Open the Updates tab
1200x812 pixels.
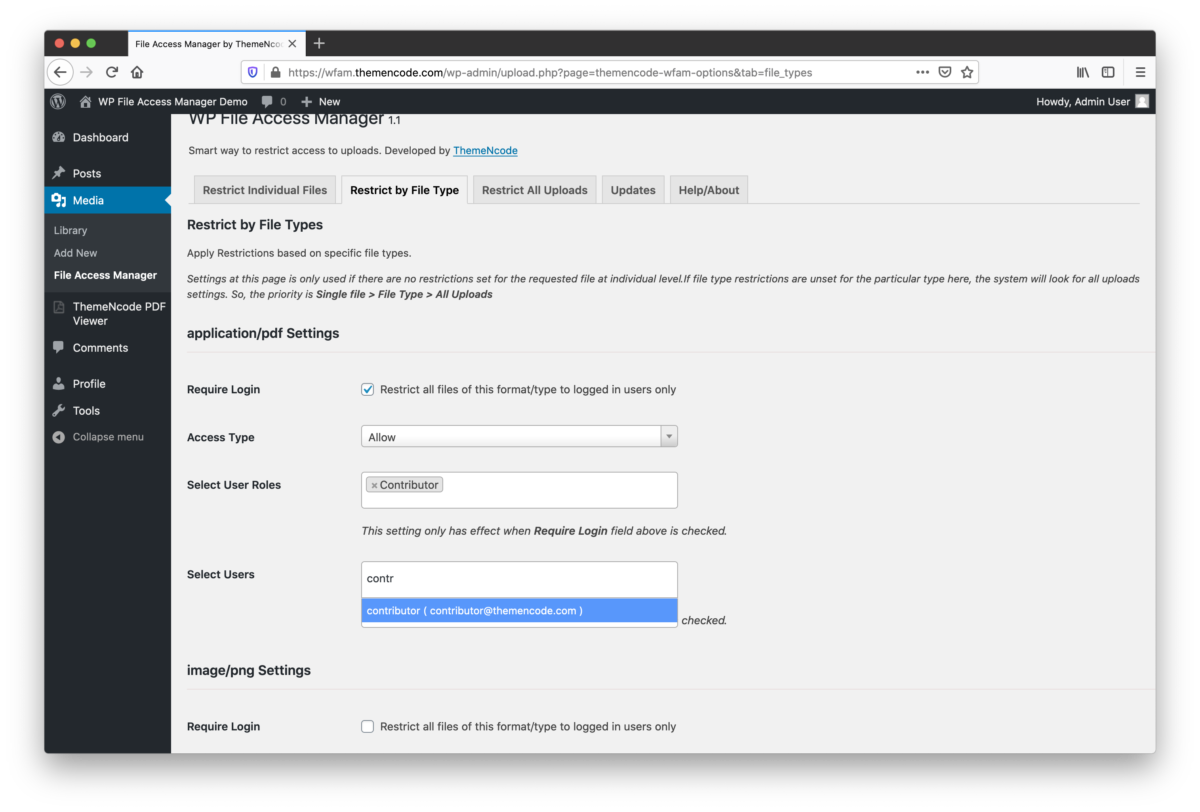pos(633,190)
